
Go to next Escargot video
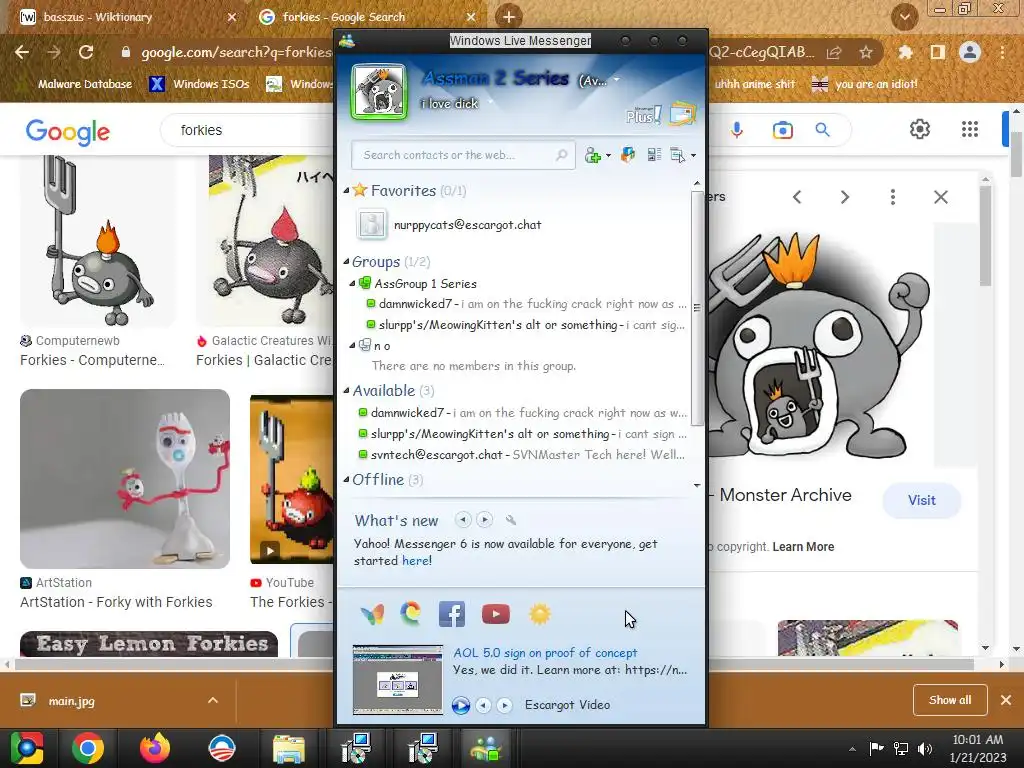504,705
